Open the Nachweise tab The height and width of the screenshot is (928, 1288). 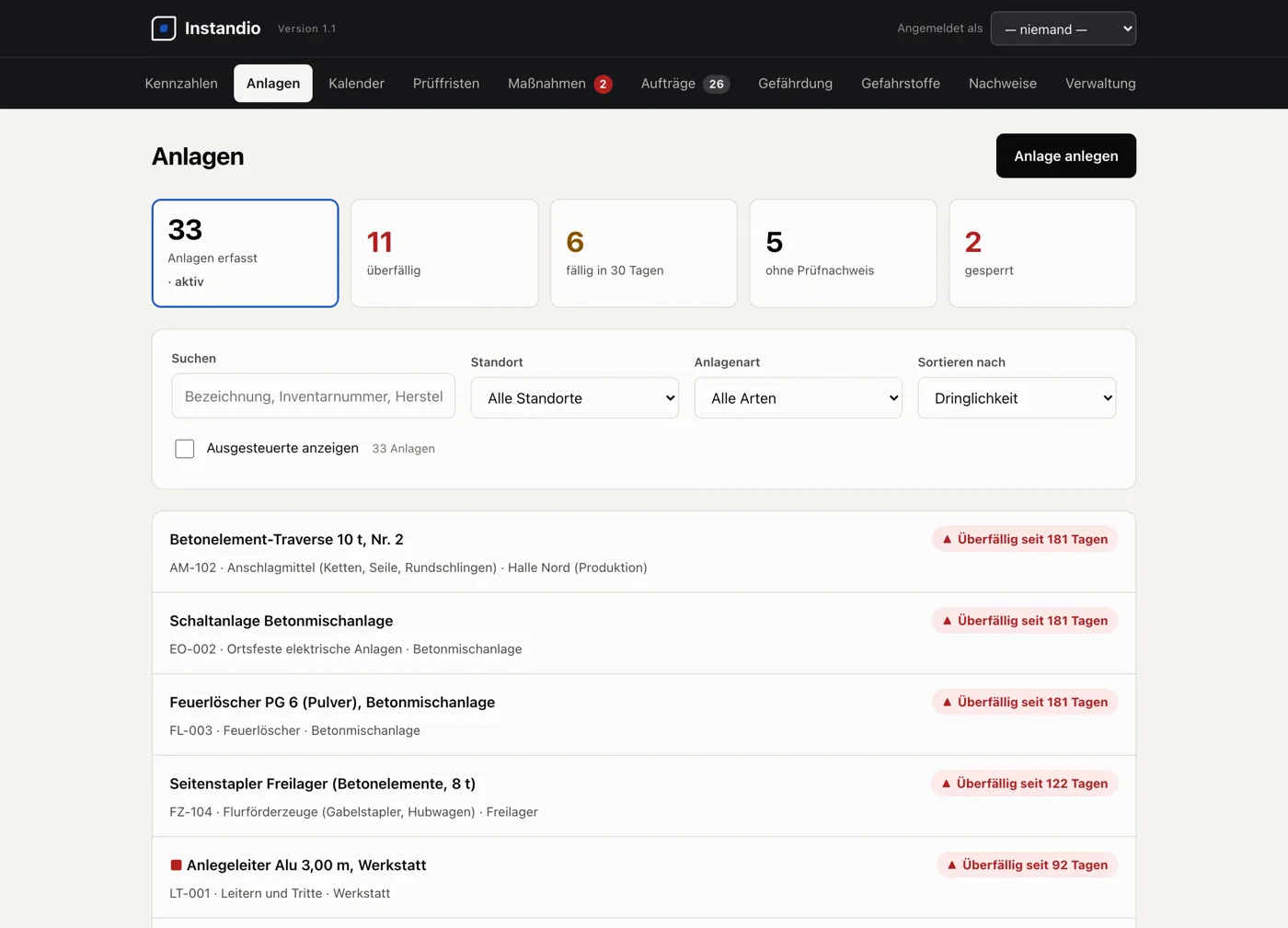point(1003,84)
